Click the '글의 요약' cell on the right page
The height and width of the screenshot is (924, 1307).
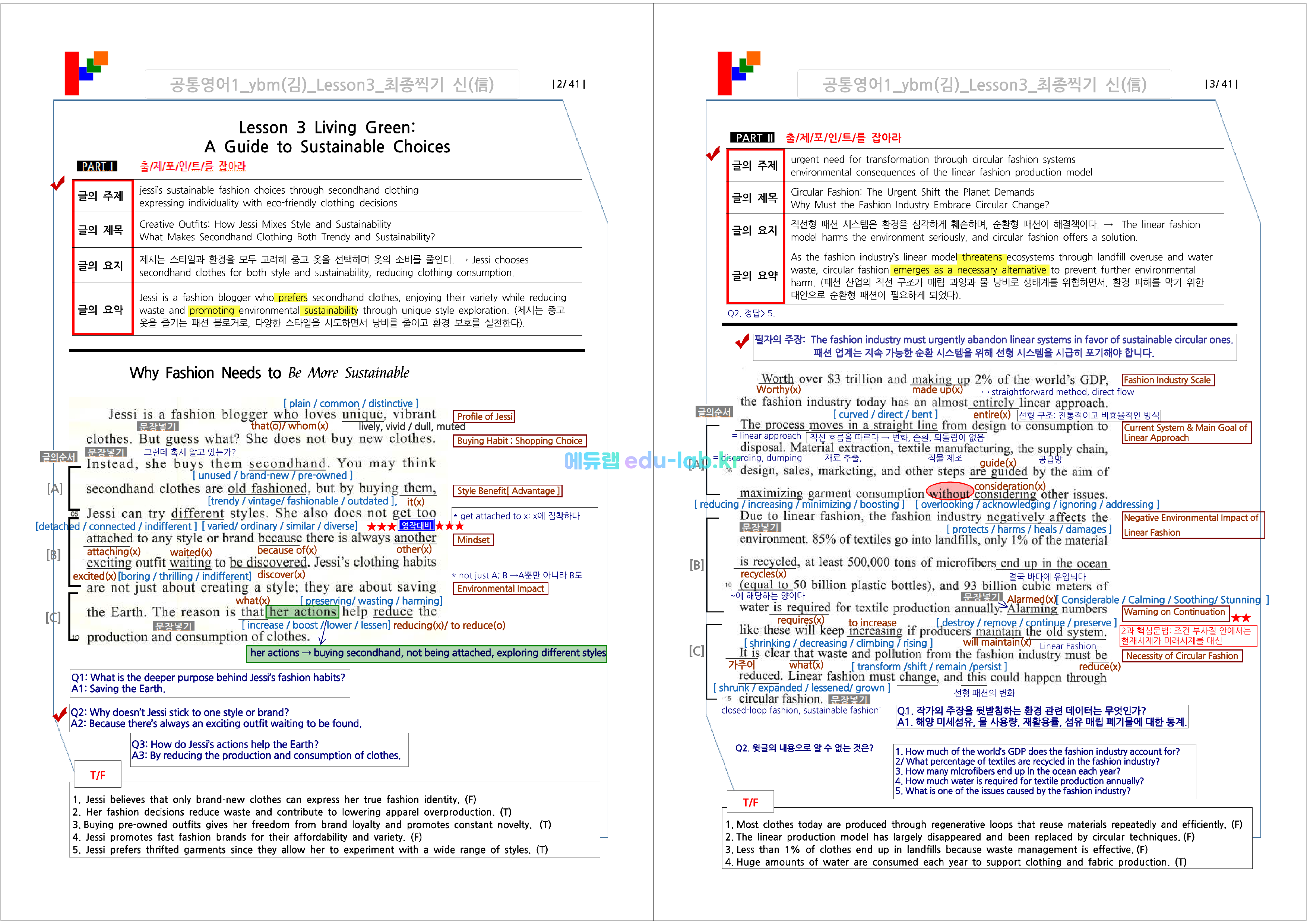point(755,276)
